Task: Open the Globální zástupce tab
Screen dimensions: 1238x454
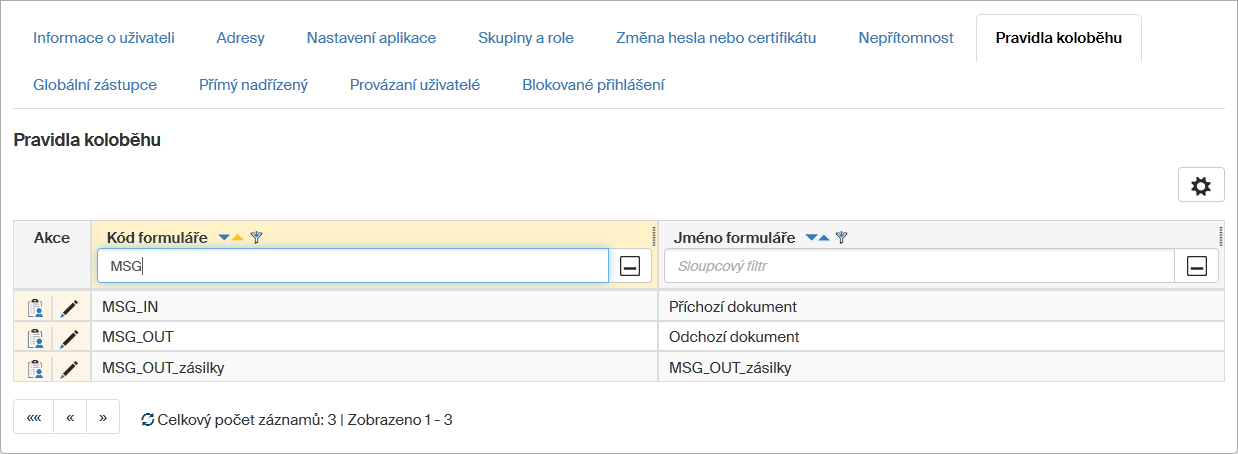Action: pyautogui.click(x=95, y=85)
